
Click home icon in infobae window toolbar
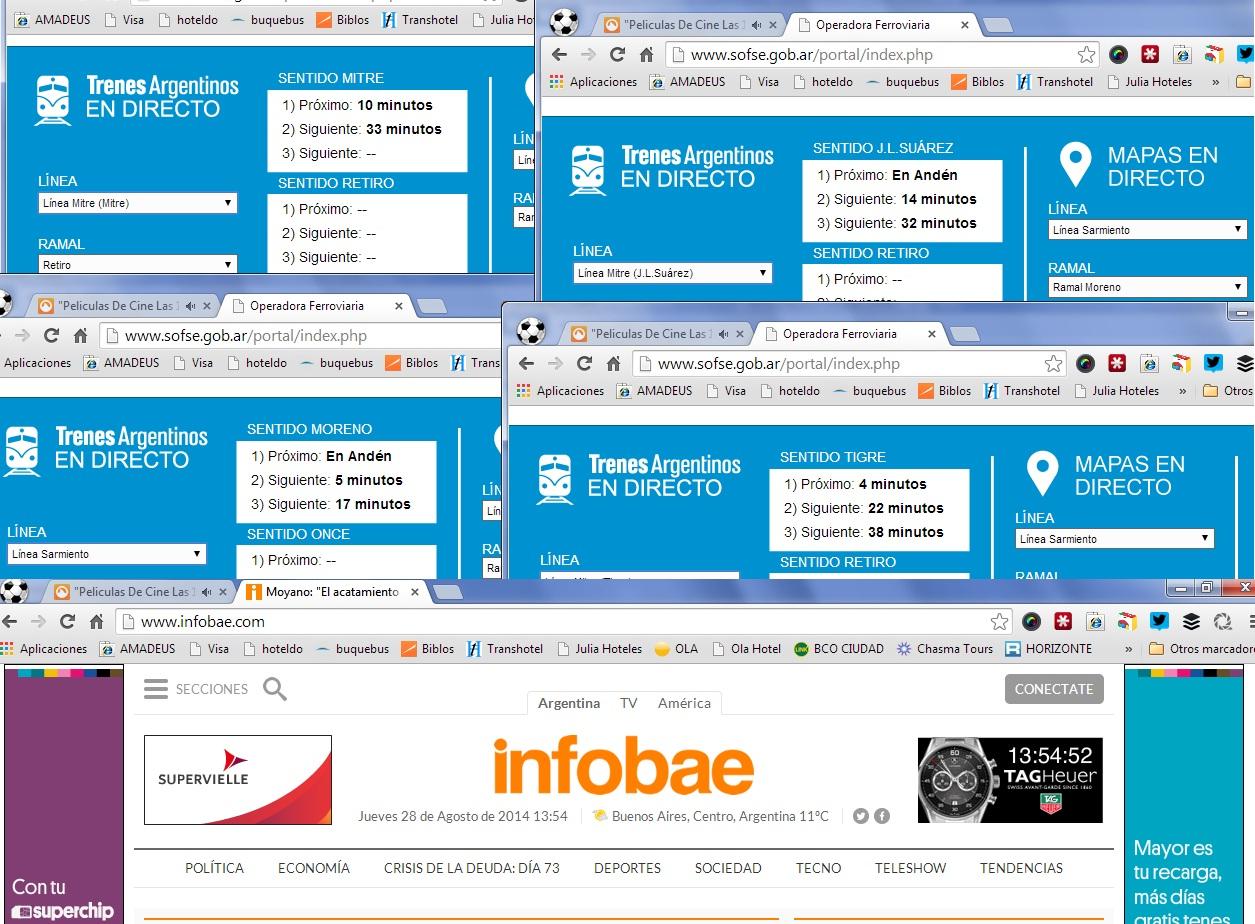[96, 621]
